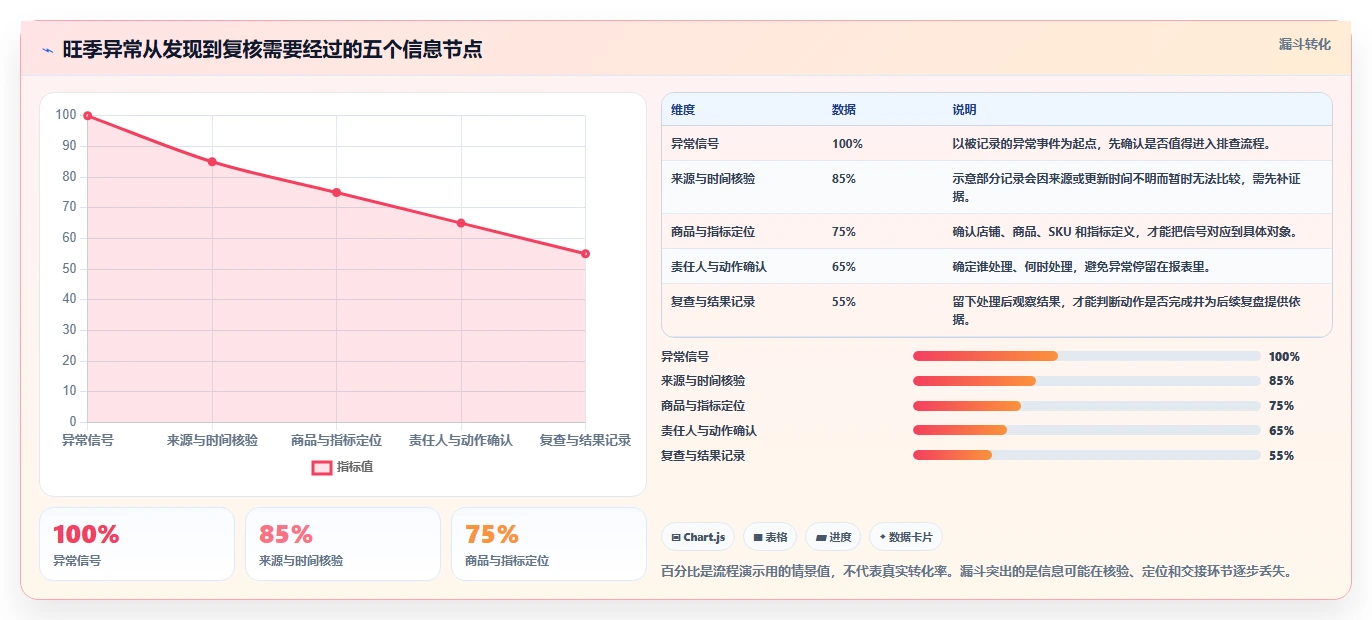Click the description starting 示意部分记录会因来源
The image size is (1372, 620).
coord(1127,188)
